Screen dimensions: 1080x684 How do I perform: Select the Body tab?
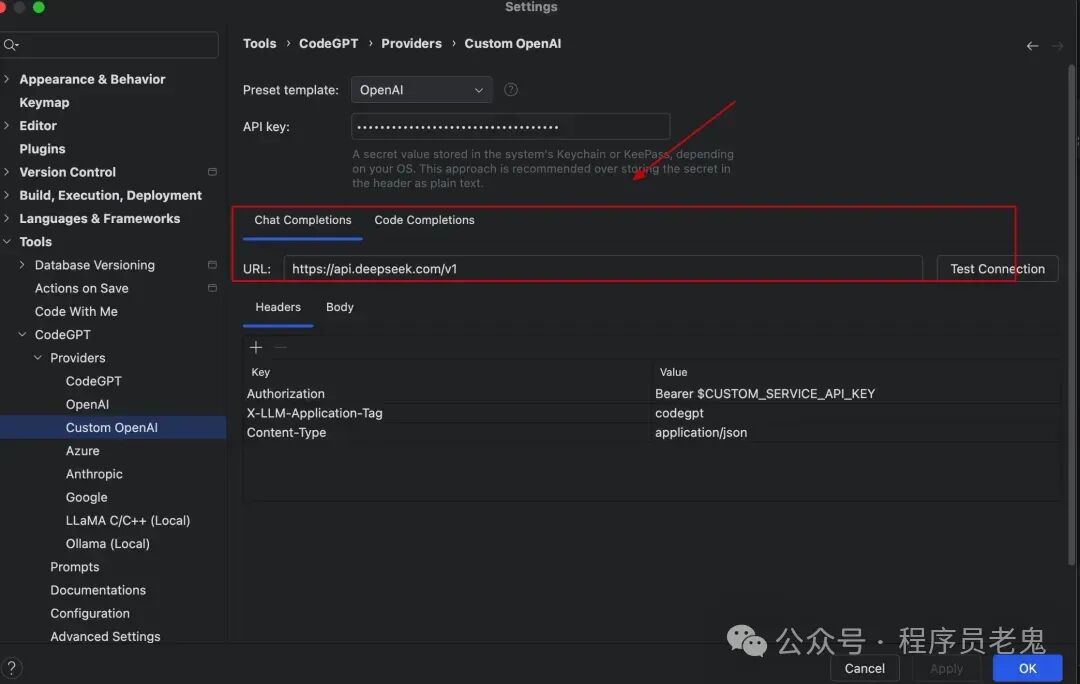click(x=340, y=307)
